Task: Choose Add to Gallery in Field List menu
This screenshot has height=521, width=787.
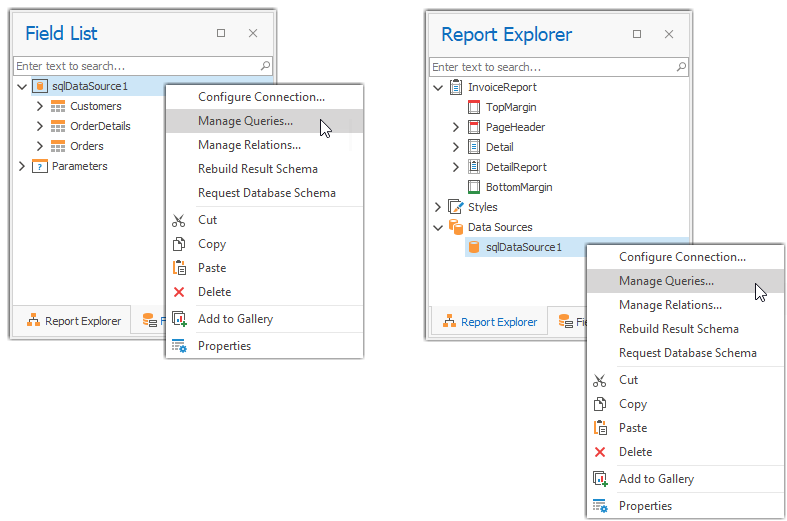Action: coord(235,319)
